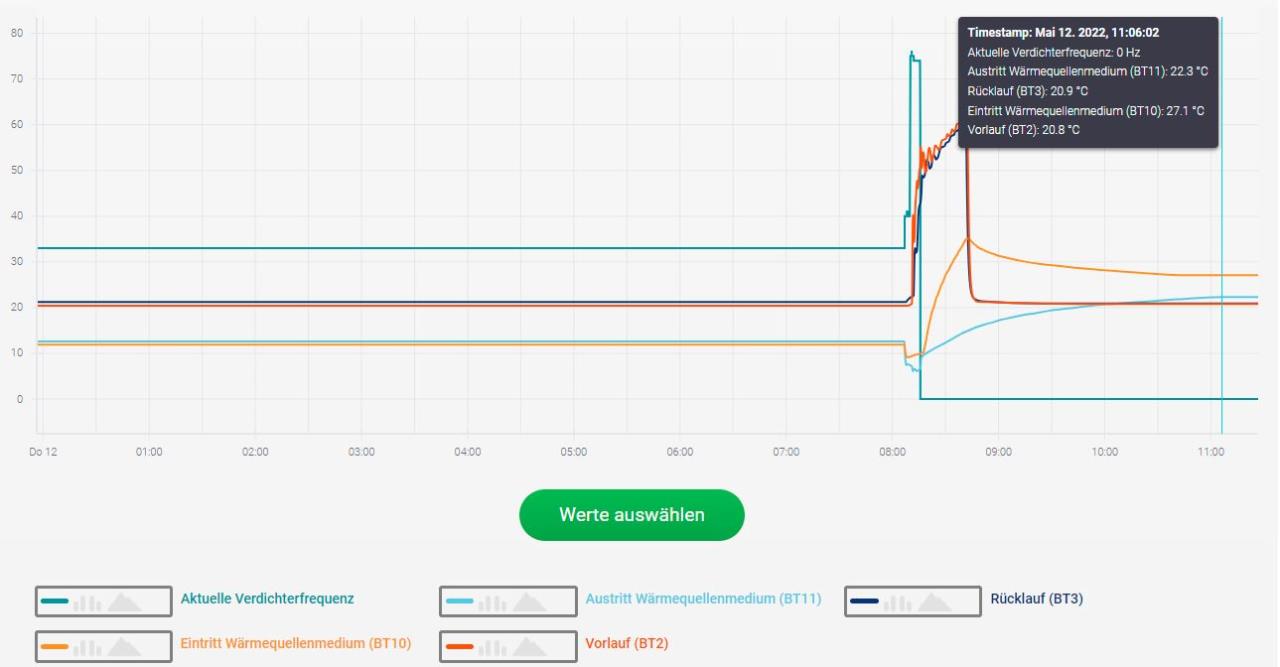
Task: Click the 01:00 time axis label
Action: pyautogui.click(x=149, y=452)
